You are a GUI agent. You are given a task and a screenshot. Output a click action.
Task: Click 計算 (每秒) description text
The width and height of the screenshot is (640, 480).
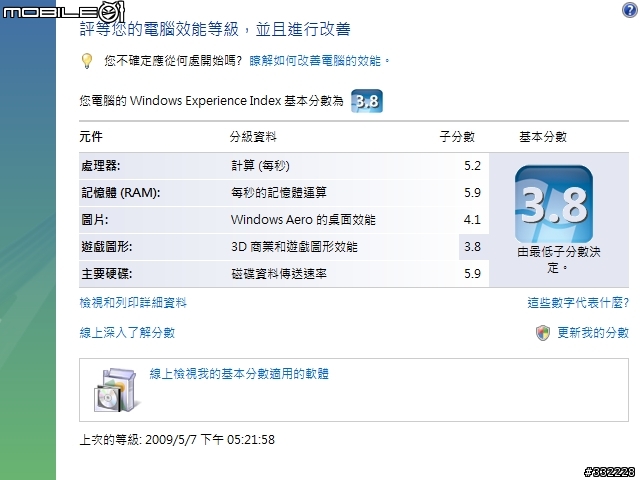click(x=260, y=166)
